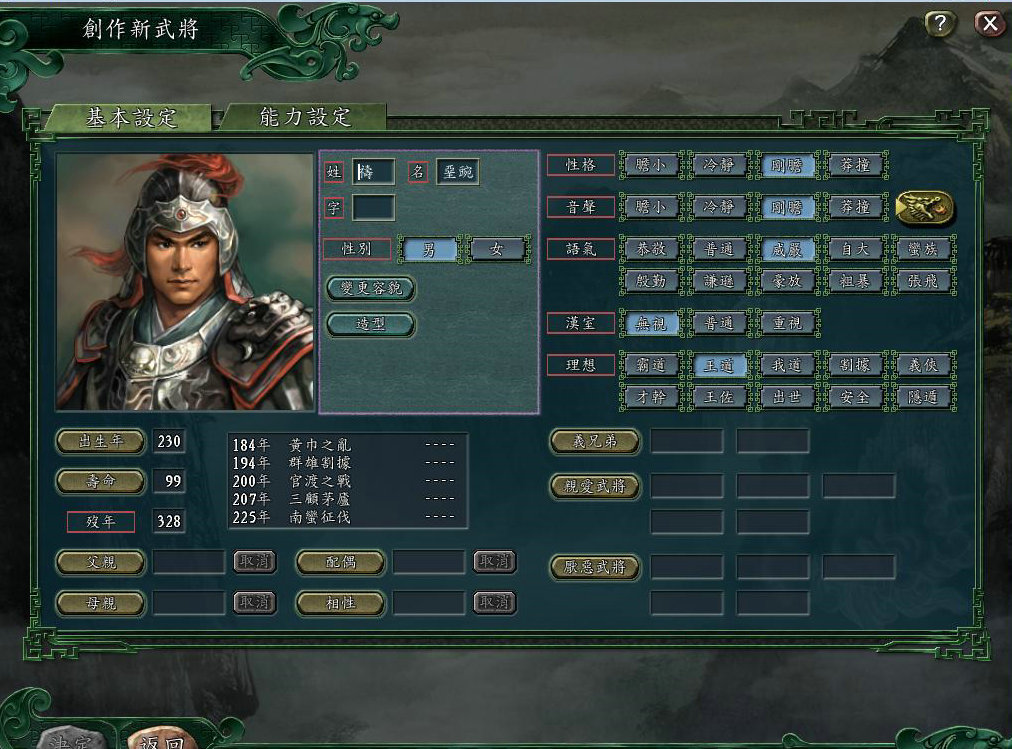
Task: Open the 出生年 birth year selector
Action: pyautogui.click(x=101, y=441)
